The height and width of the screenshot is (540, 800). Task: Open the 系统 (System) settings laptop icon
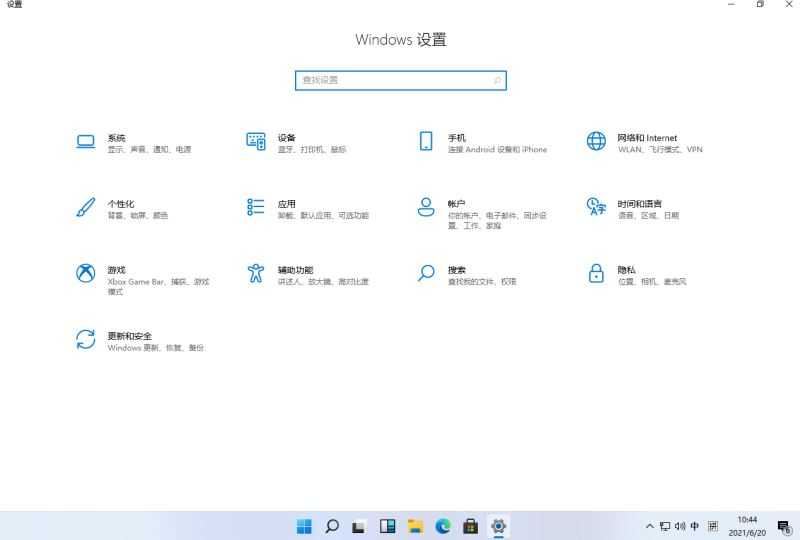[85, 141]
